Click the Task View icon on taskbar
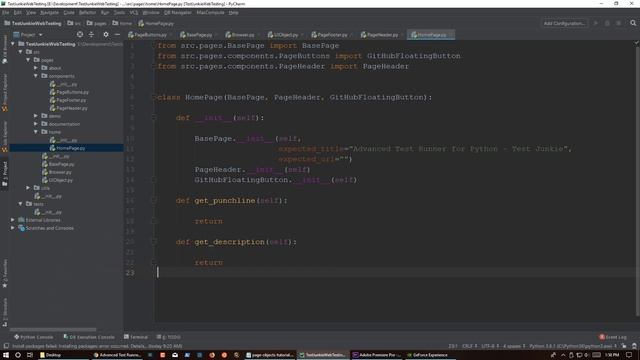640x360 pixels. coord(30,355)
